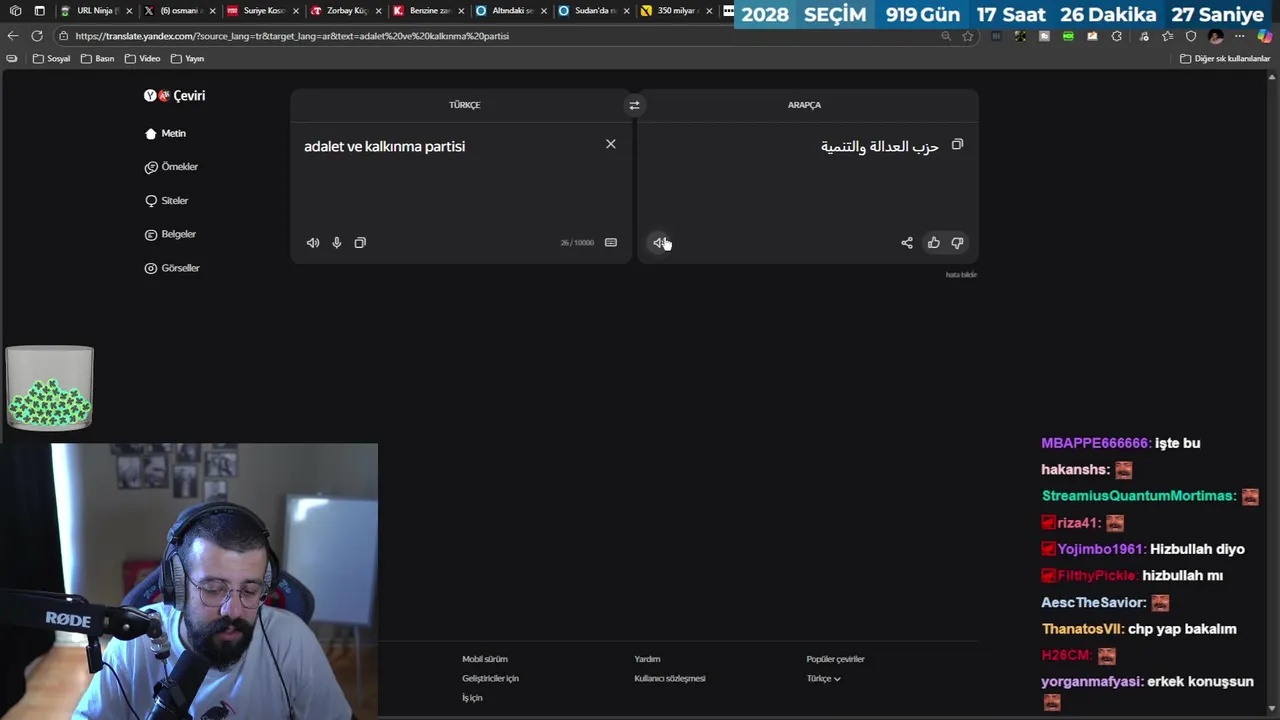
Task: Open the Yandex Çeviri logo home
Action: 174,96
